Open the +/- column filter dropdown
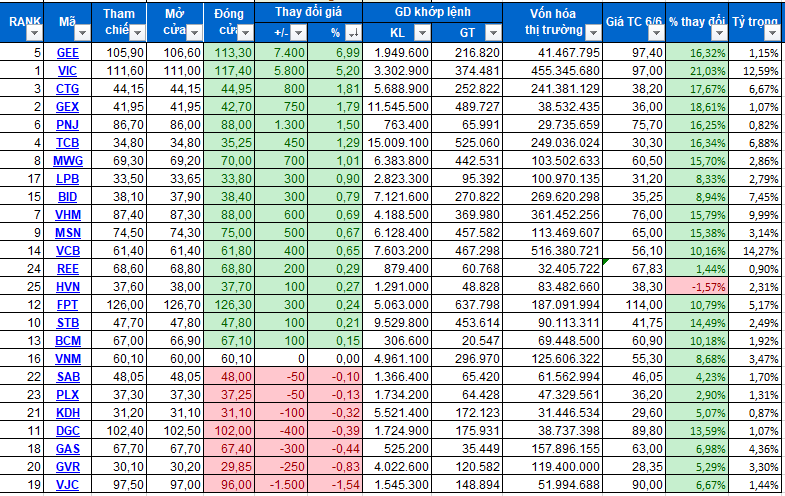 coord(298,33)
